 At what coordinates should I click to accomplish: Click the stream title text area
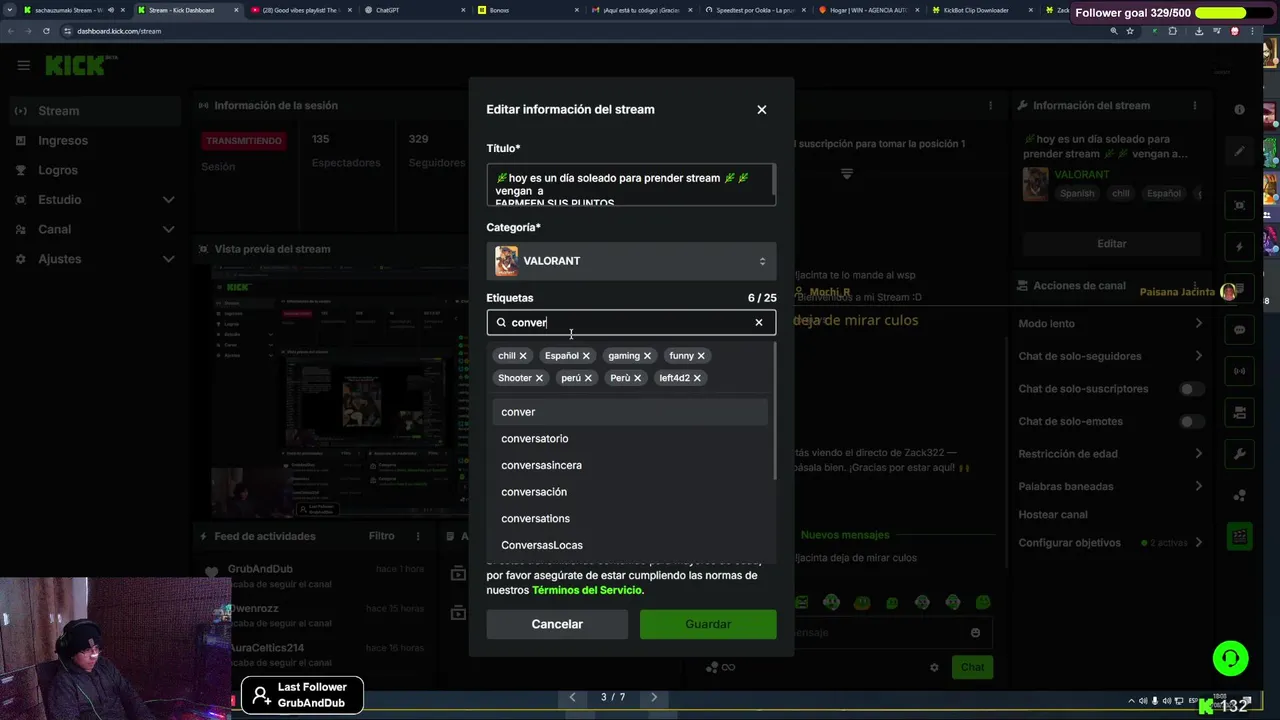(631, 185)
